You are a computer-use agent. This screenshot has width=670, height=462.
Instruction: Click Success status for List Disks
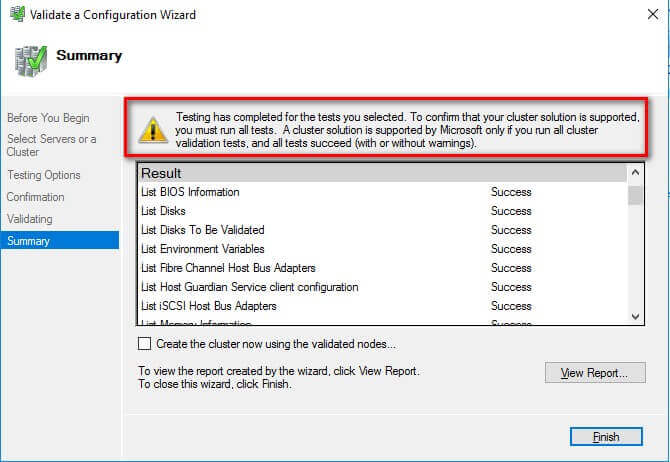click(x=511, y=211)
